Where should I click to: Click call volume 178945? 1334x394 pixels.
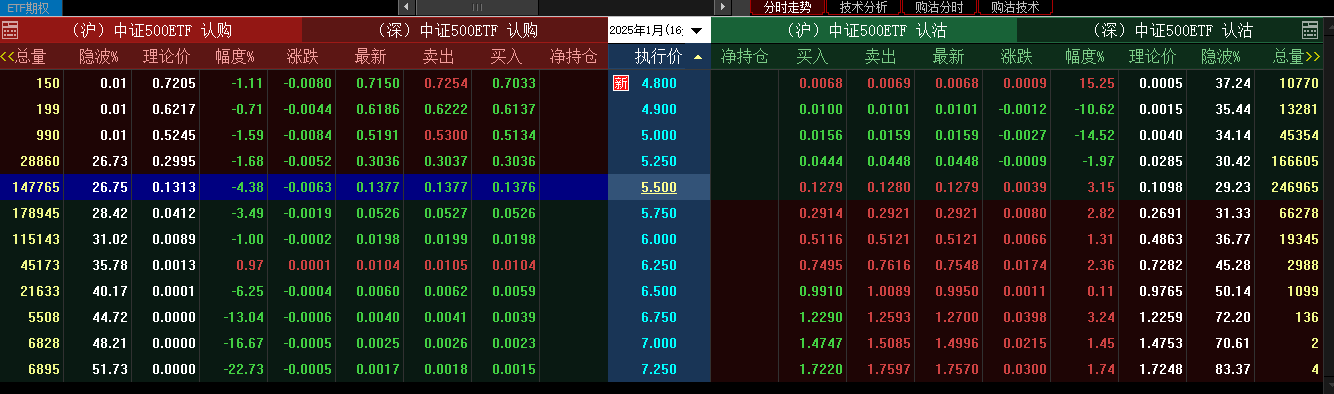(x=35, y=213)
